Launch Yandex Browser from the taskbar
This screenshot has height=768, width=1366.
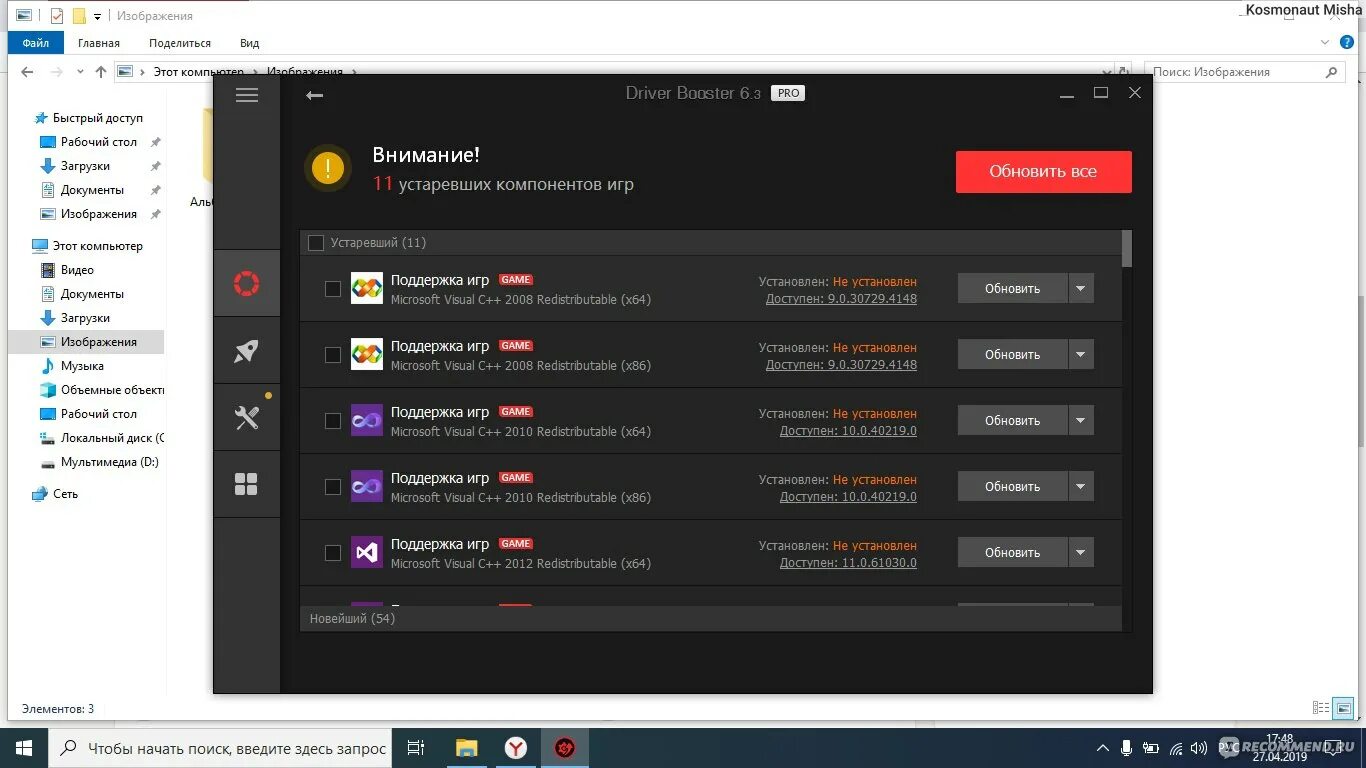tap(515, 748)
